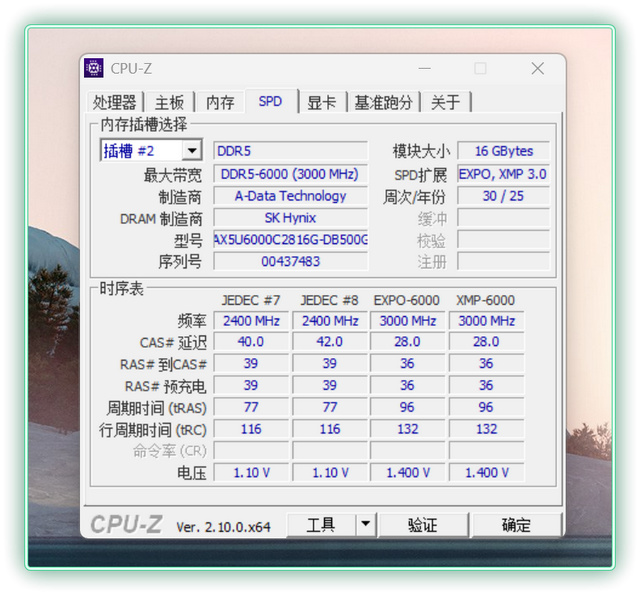Click the JEDEC #7 column header

click(x=251, y=300)
